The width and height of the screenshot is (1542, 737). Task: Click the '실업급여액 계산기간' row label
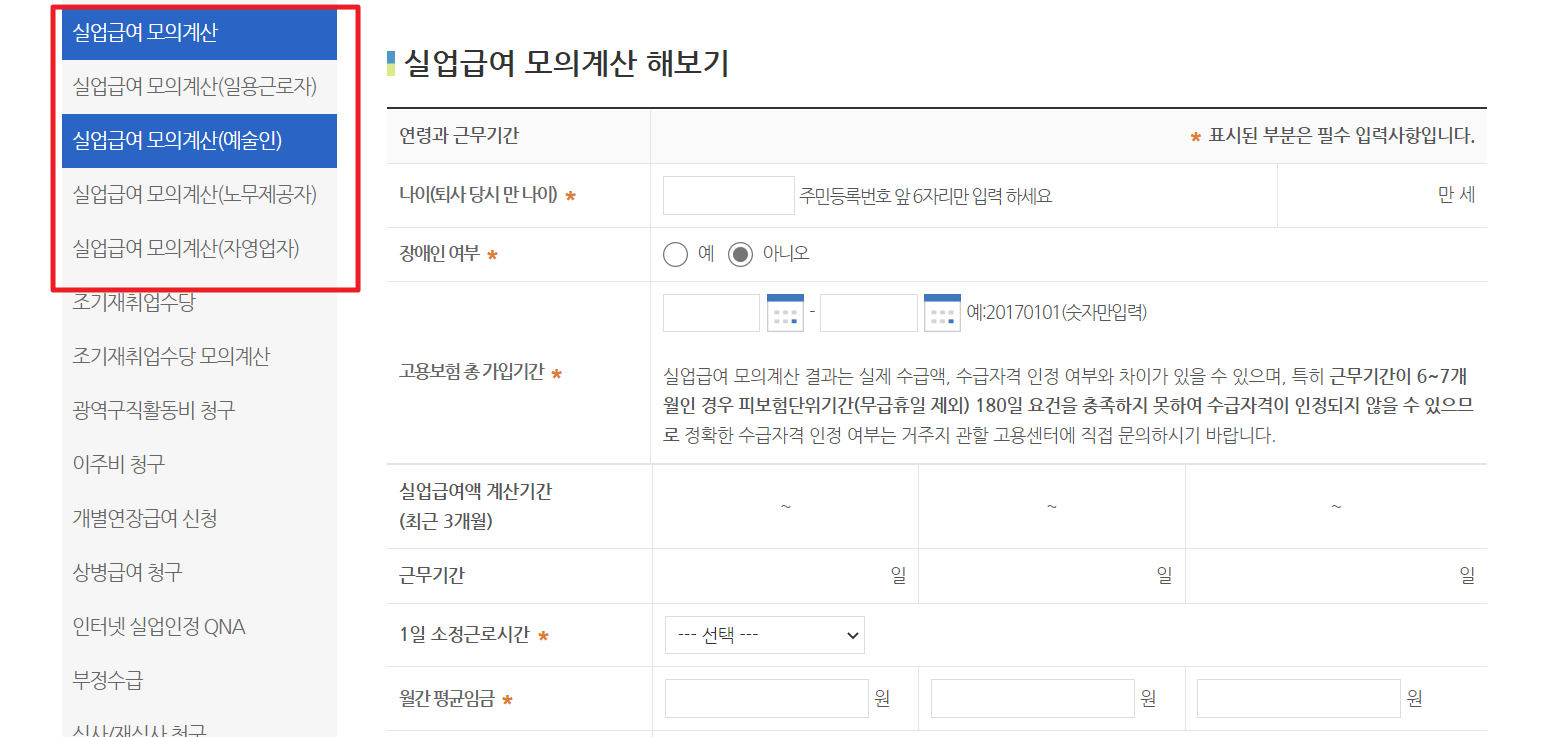[x=475, y=491]
